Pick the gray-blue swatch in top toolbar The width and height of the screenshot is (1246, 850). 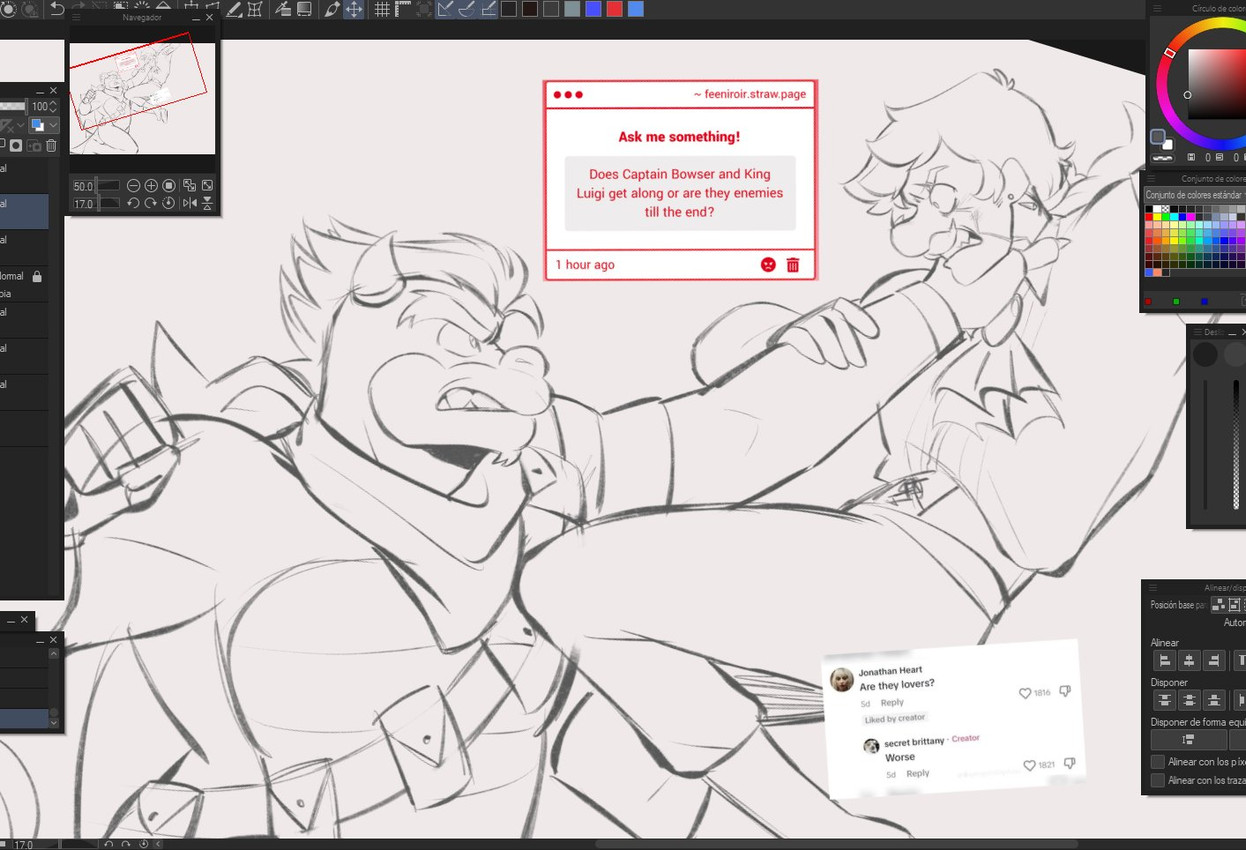(x=572, y=9)
